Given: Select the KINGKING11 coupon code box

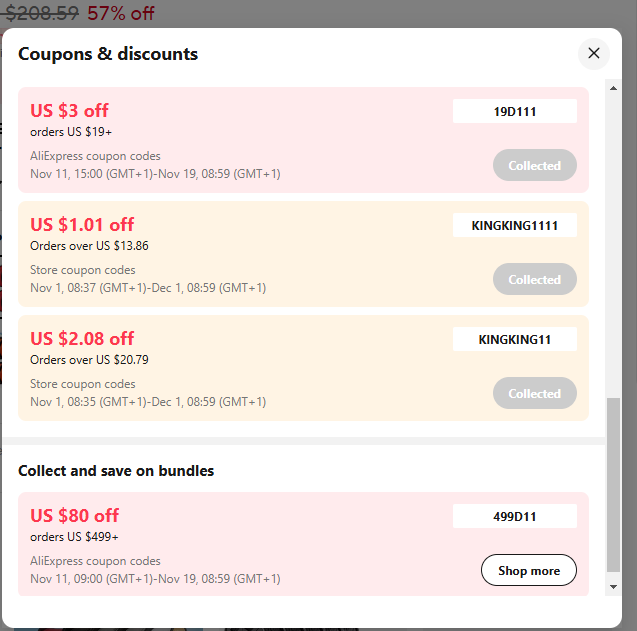Looking at the screenshot, I should (x=515, y=339).
